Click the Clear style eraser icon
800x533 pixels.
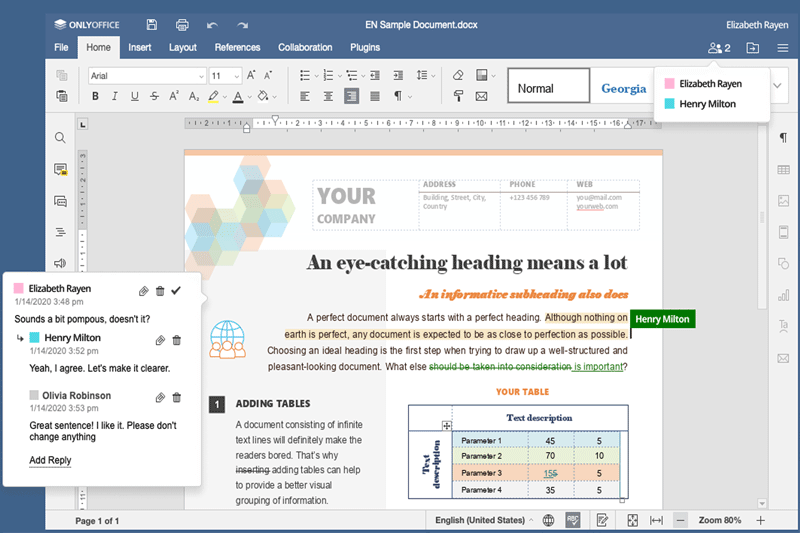pyautogui.click(x=458, y=75)
